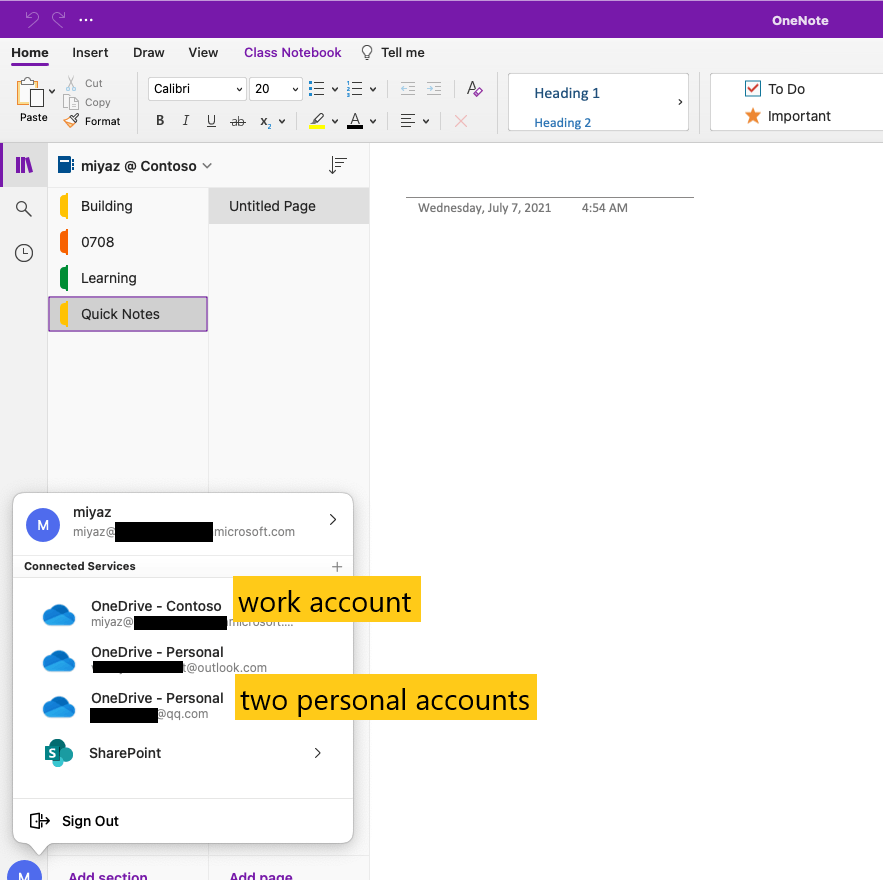The height and width of the screenshot is (880, 883).
Task: Open the highlight color options arrow
Action: coord(335,121)
